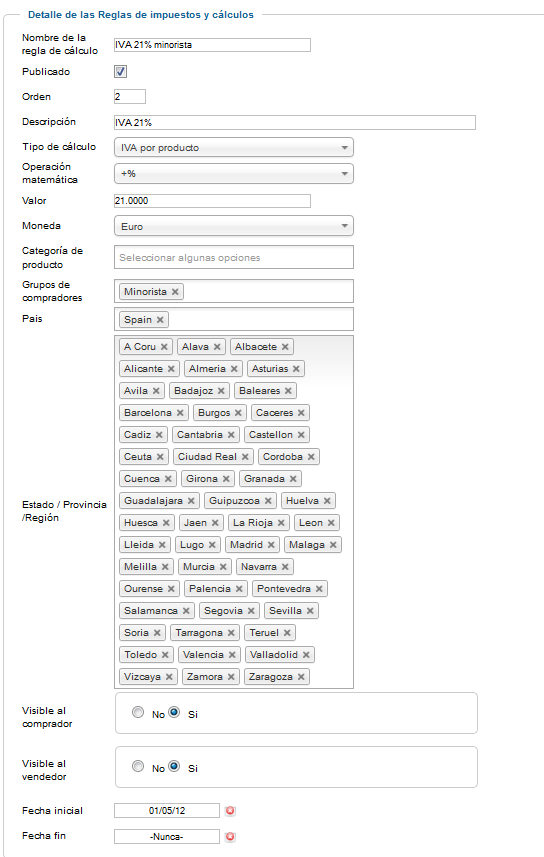Open the Operación matemática dropdown
544x857 pixels.
point(234,174)
